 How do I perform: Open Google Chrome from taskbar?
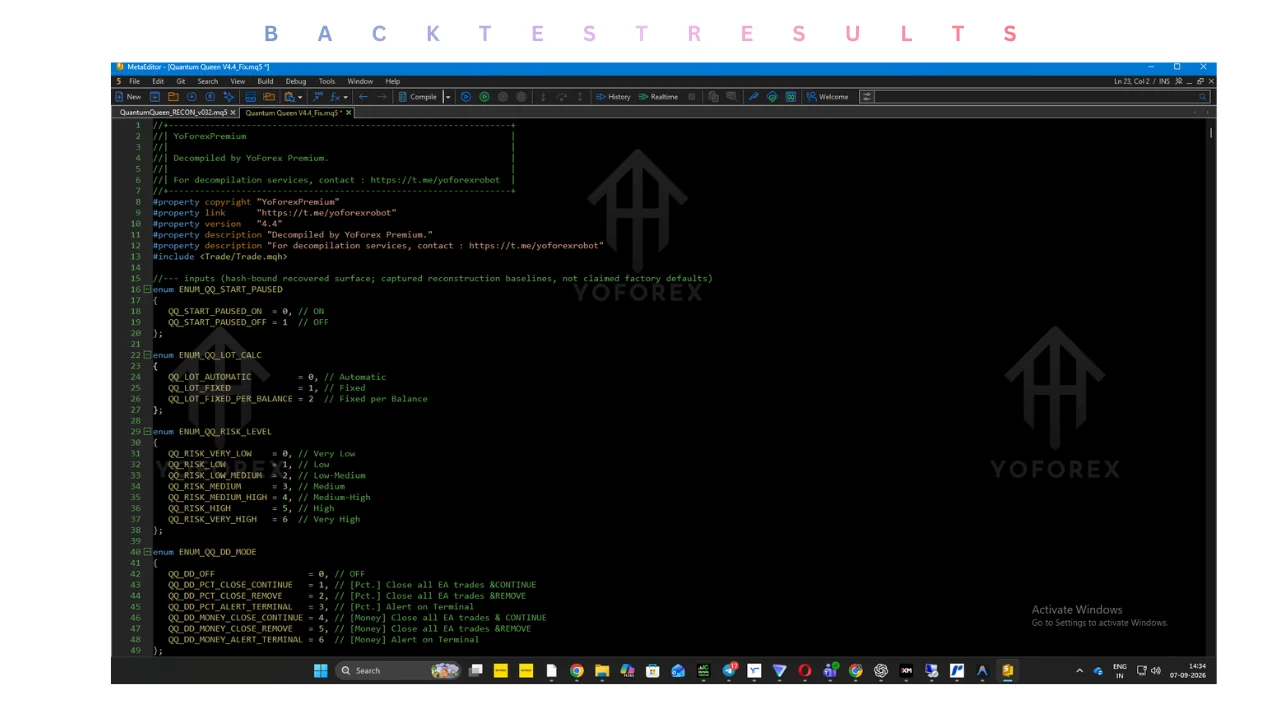(x=576, y=671)
